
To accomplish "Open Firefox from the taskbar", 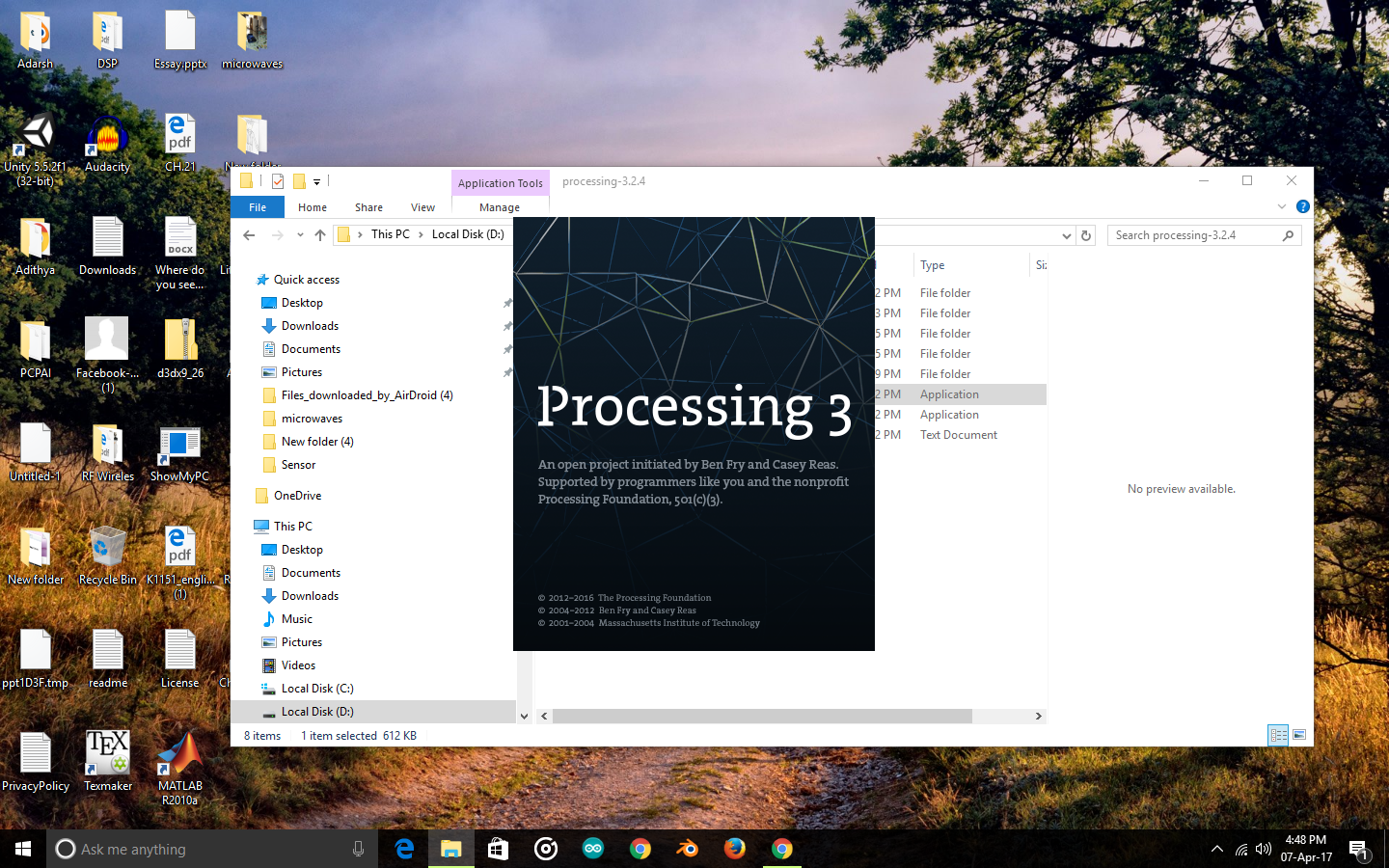I will tap(734, 849).
